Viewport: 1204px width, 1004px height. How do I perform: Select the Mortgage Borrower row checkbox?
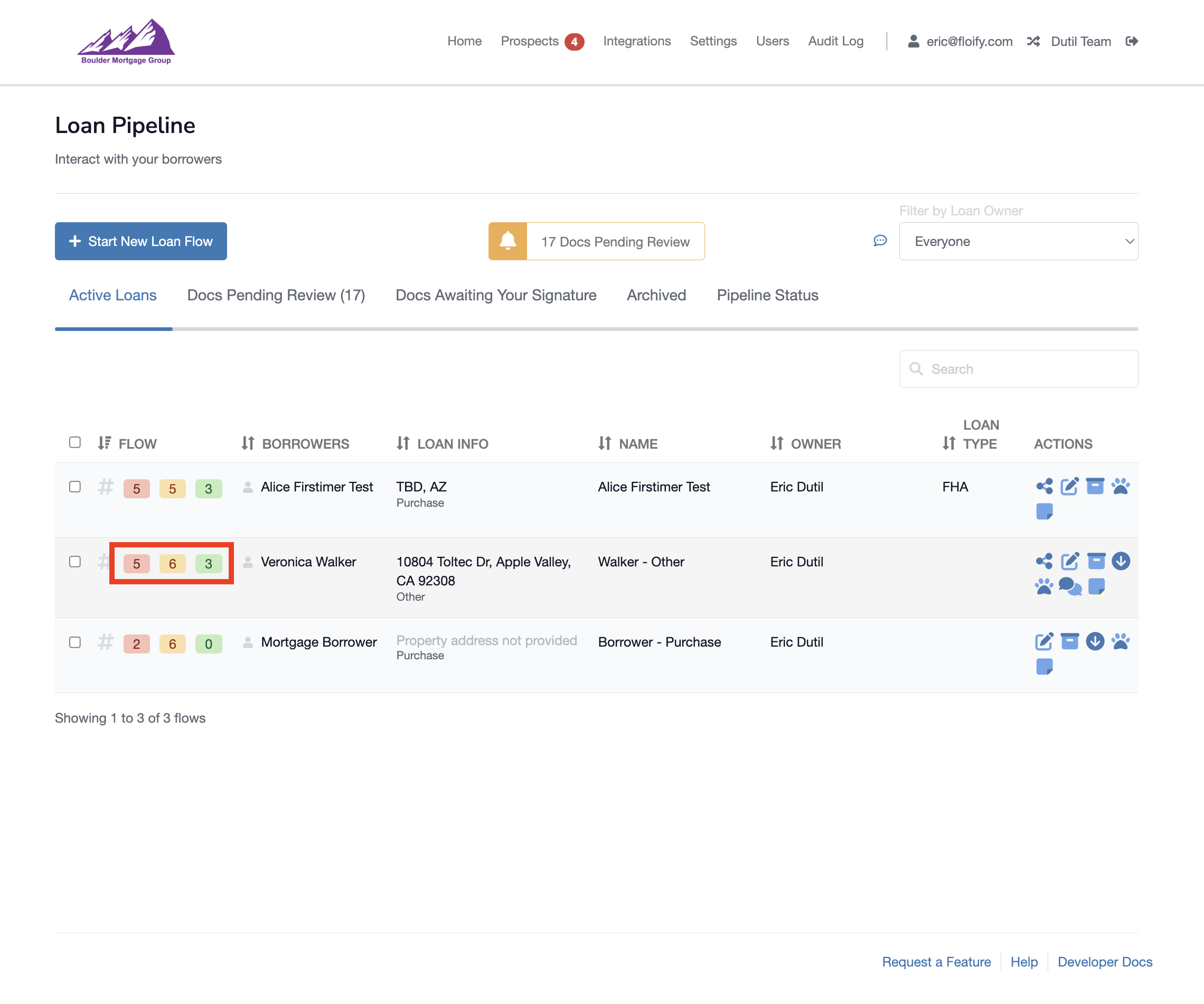(74, 642)
